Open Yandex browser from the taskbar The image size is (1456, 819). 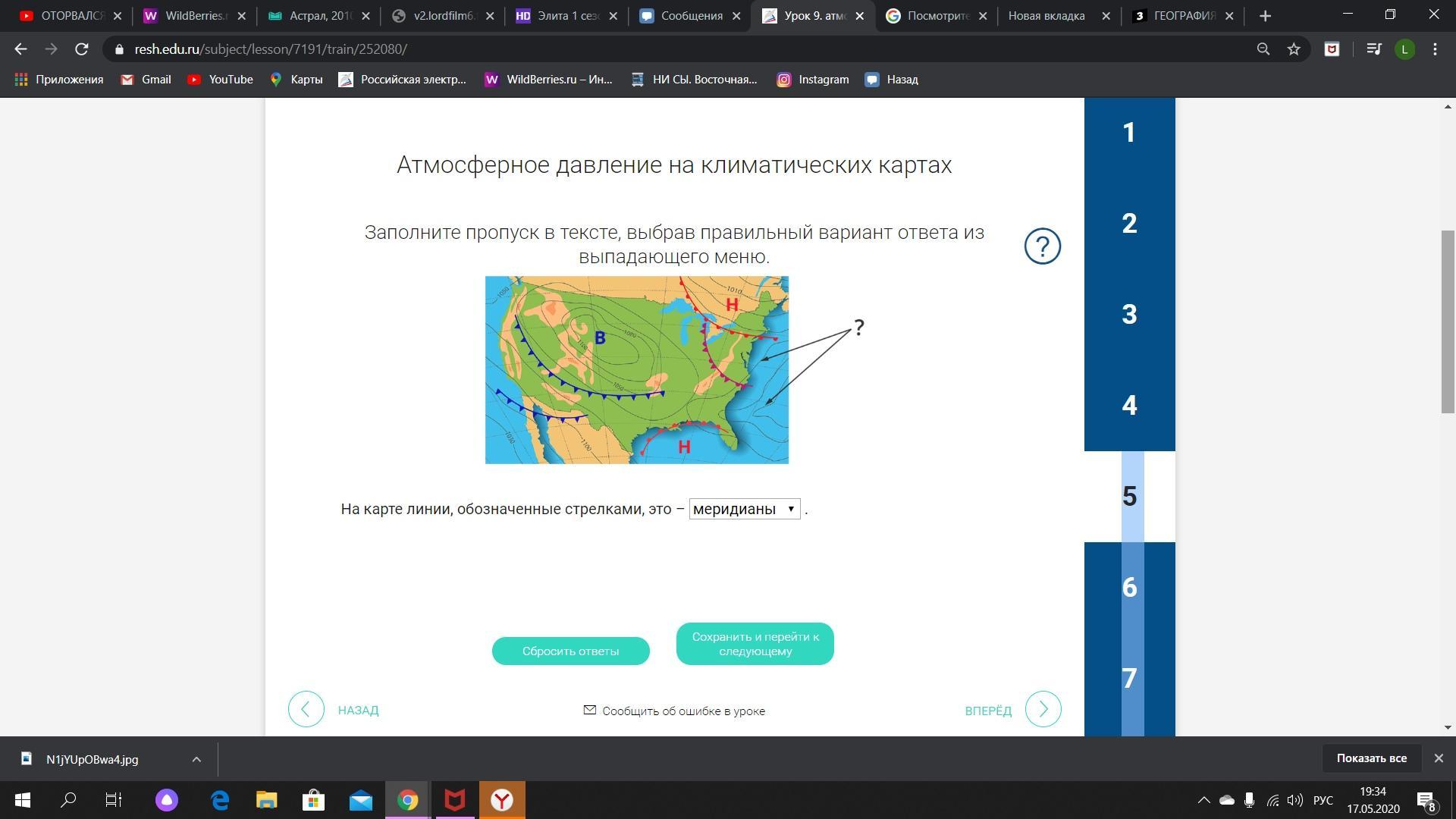(x=502, y=800)
